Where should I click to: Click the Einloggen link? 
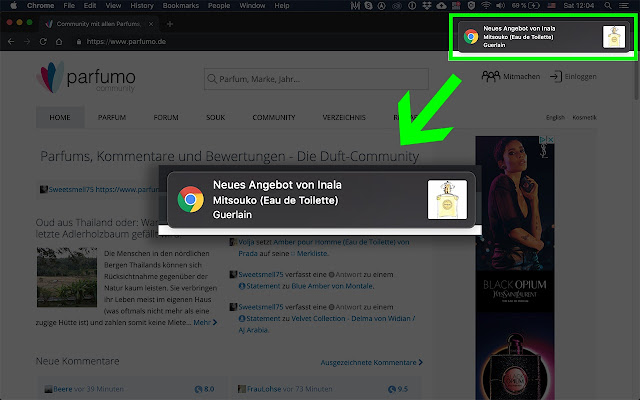580,76
